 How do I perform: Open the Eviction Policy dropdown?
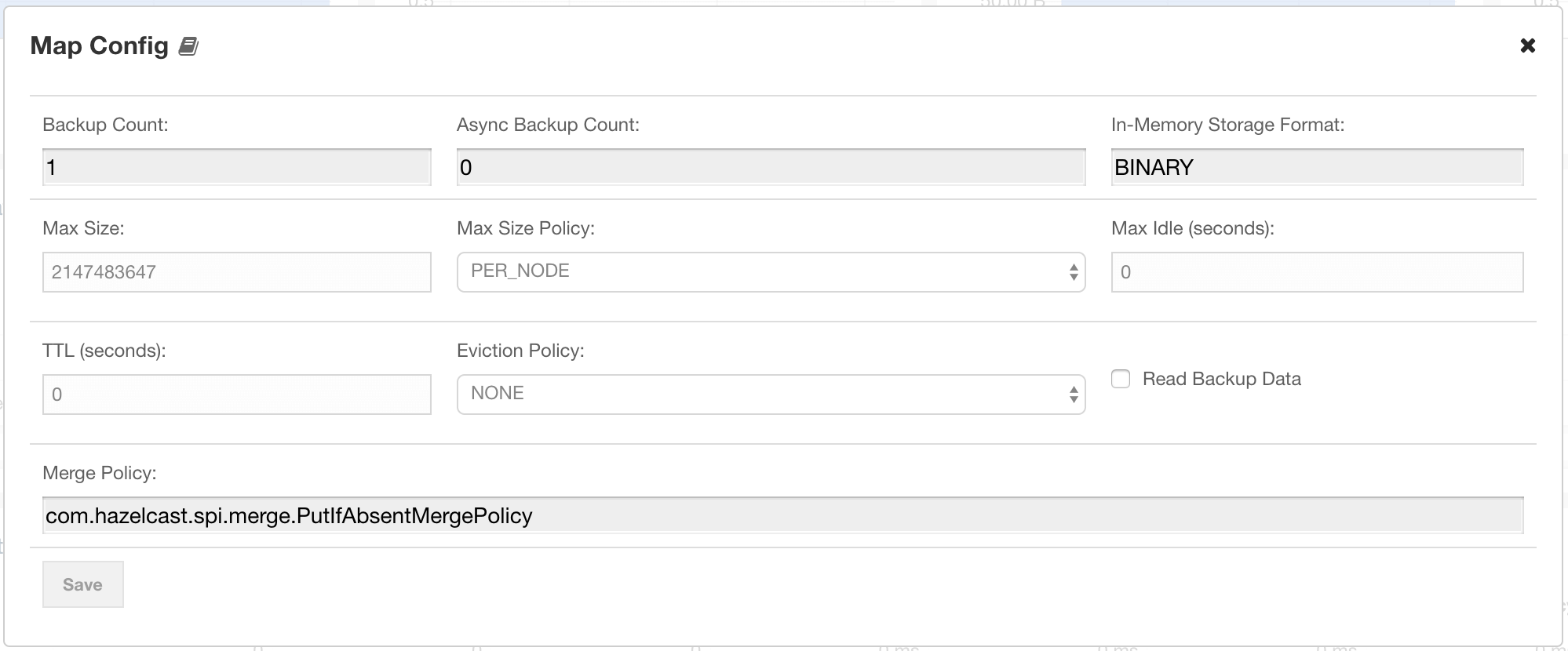point(771,395)
